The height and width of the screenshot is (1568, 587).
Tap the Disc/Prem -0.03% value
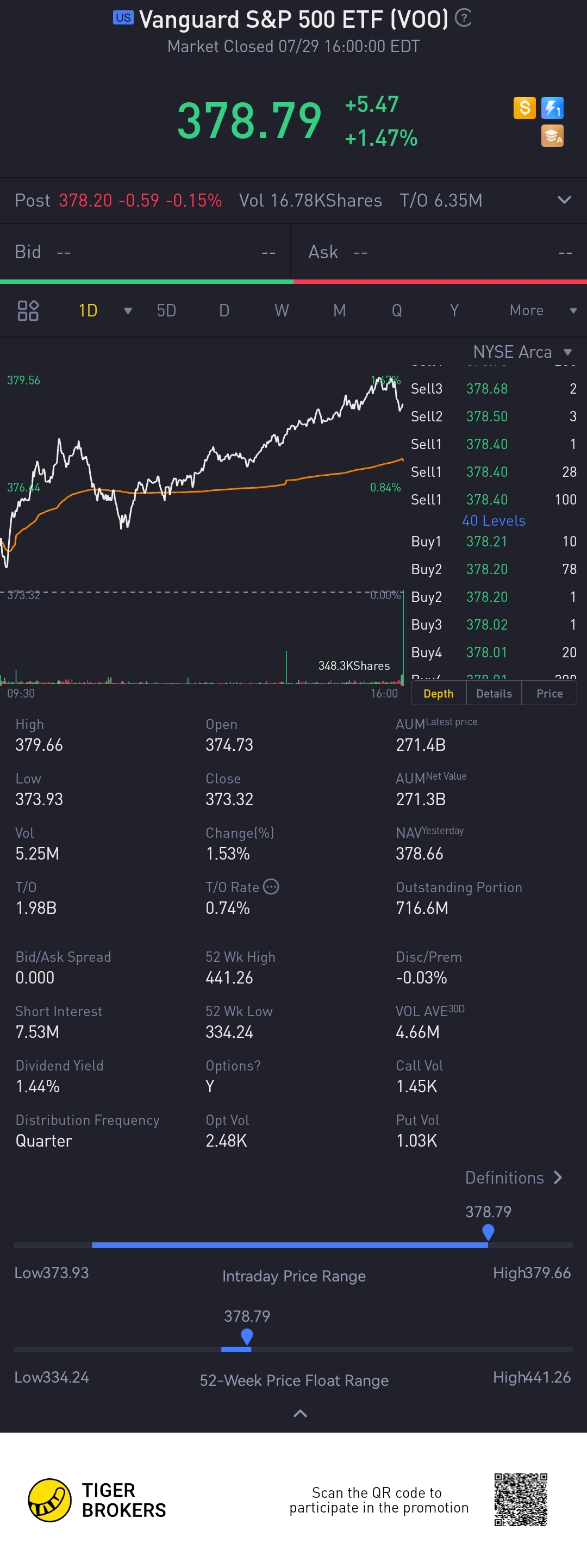[422, 978]
